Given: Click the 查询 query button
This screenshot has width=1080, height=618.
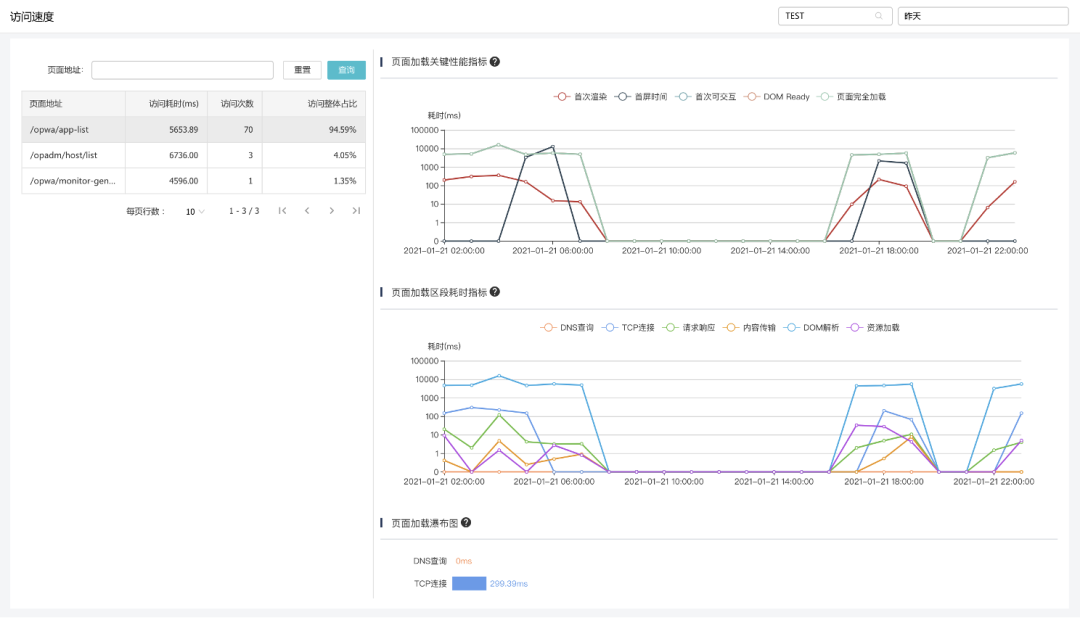Looking at the screenshot, I should click(x=346, y=70).
